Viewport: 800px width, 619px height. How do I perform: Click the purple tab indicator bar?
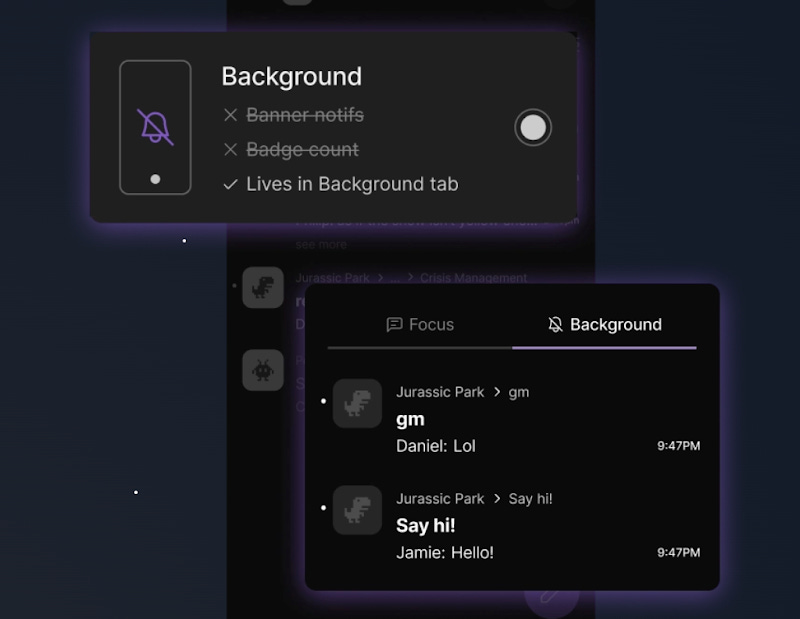(x=604, y=346)
